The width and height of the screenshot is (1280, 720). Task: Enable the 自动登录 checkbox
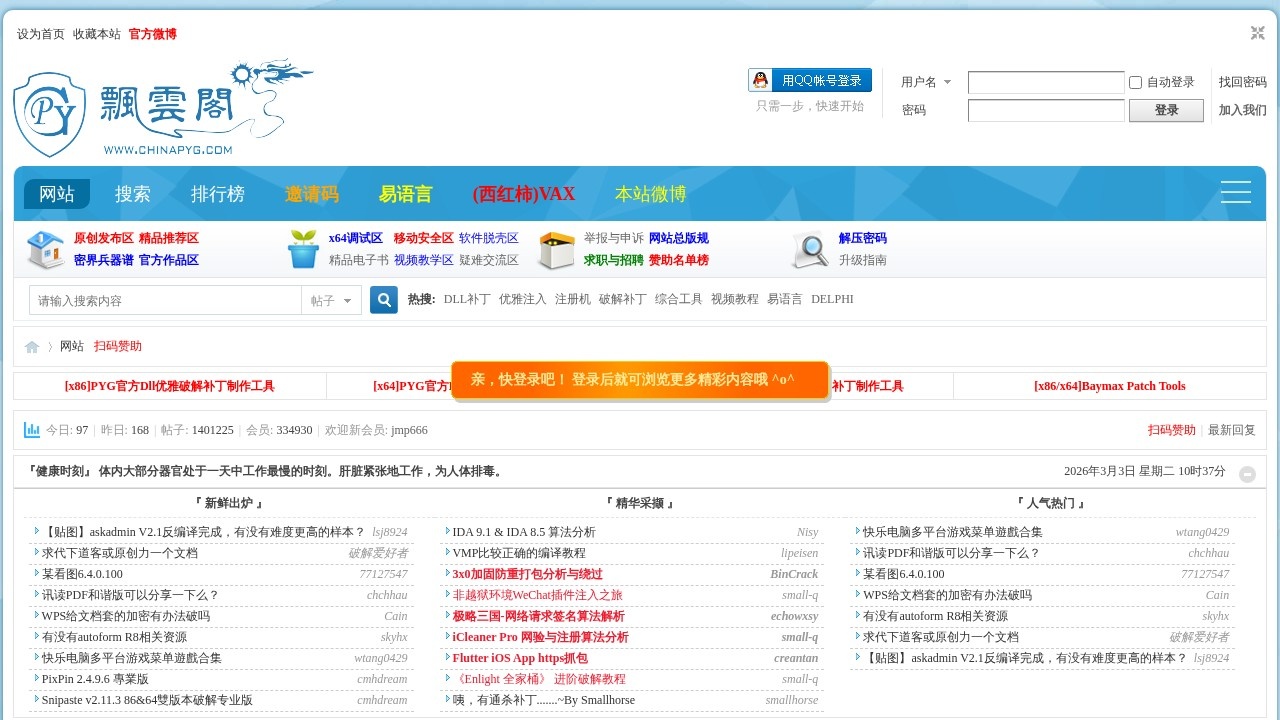point(1136,82)
